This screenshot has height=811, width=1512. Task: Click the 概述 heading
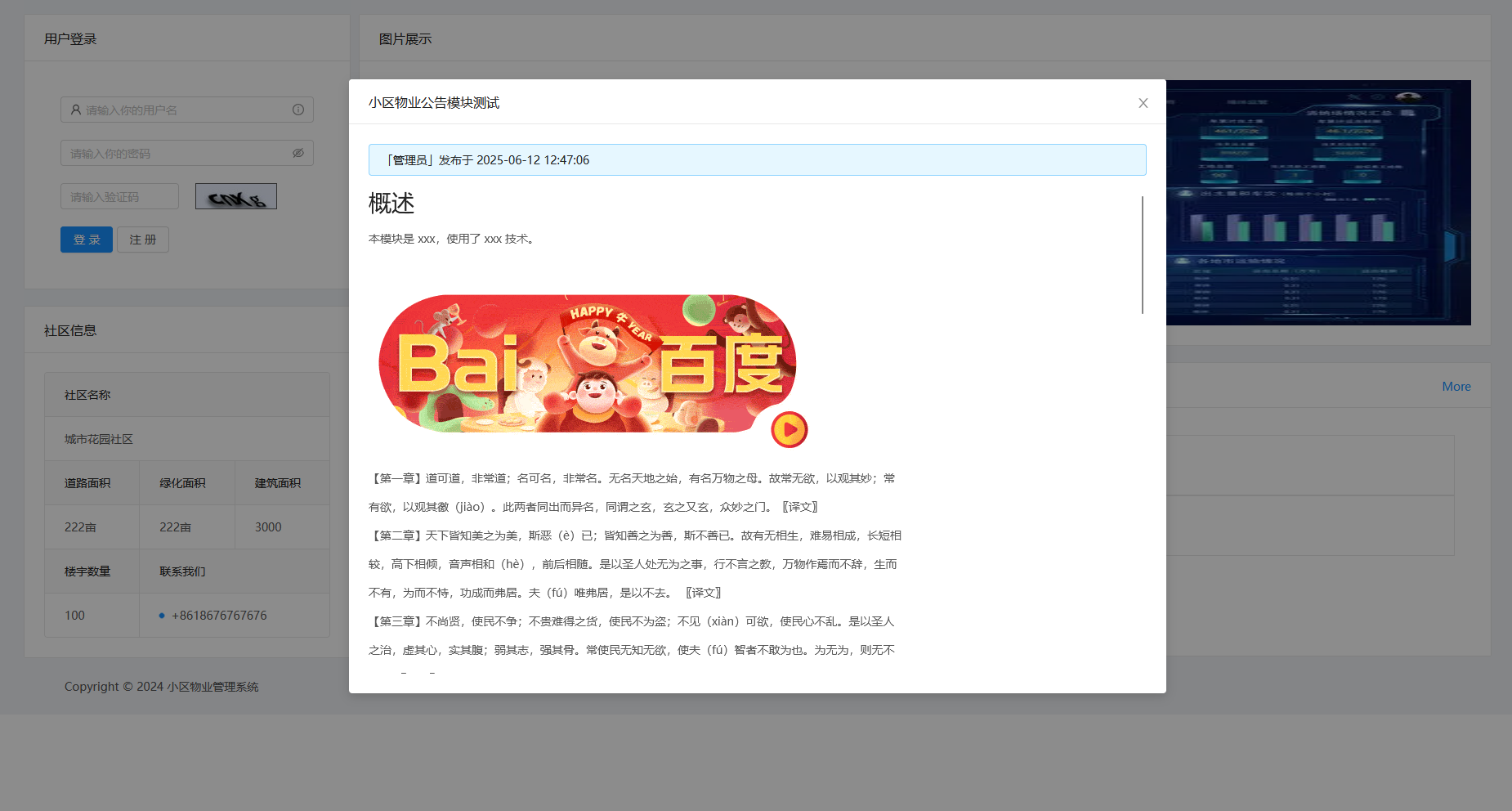(391, 204)
